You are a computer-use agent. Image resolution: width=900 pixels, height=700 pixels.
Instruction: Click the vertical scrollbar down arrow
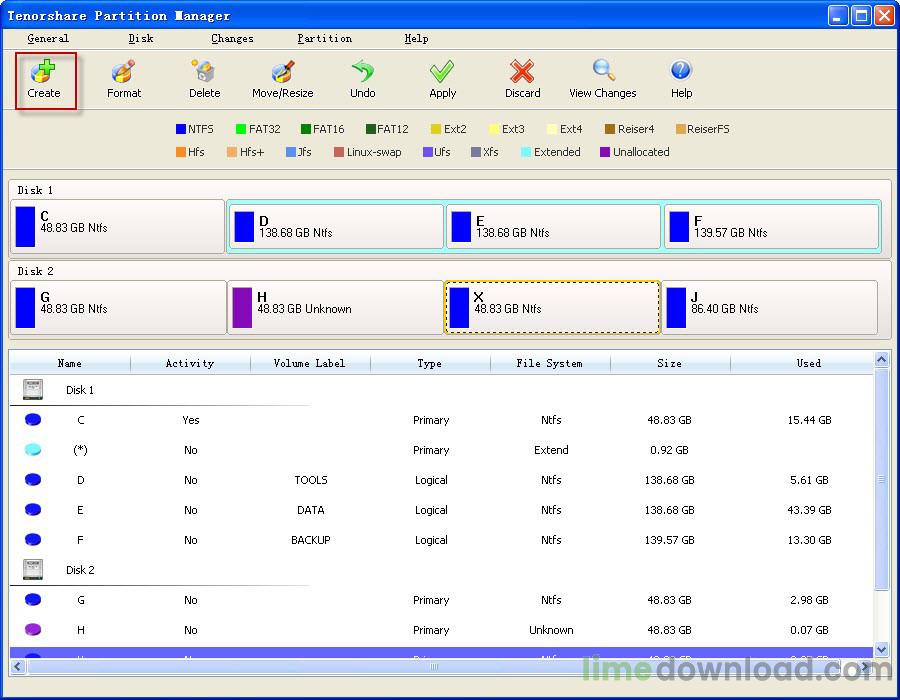[881, 649]
